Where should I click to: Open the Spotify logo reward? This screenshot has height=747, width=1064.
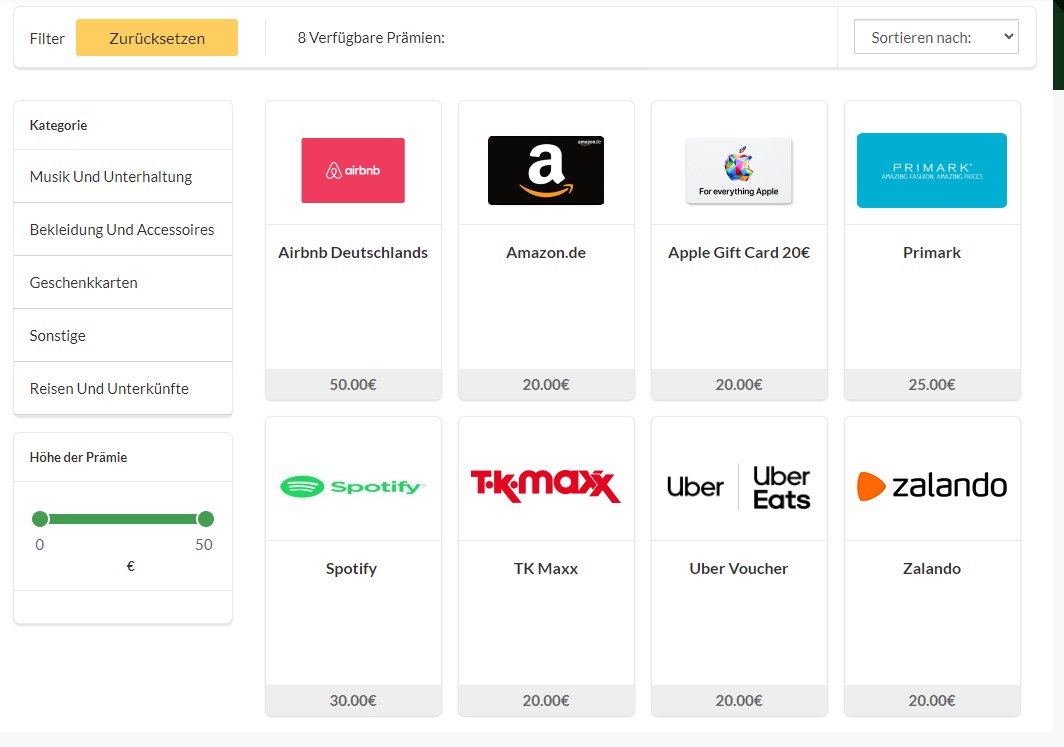pos(353,487)
